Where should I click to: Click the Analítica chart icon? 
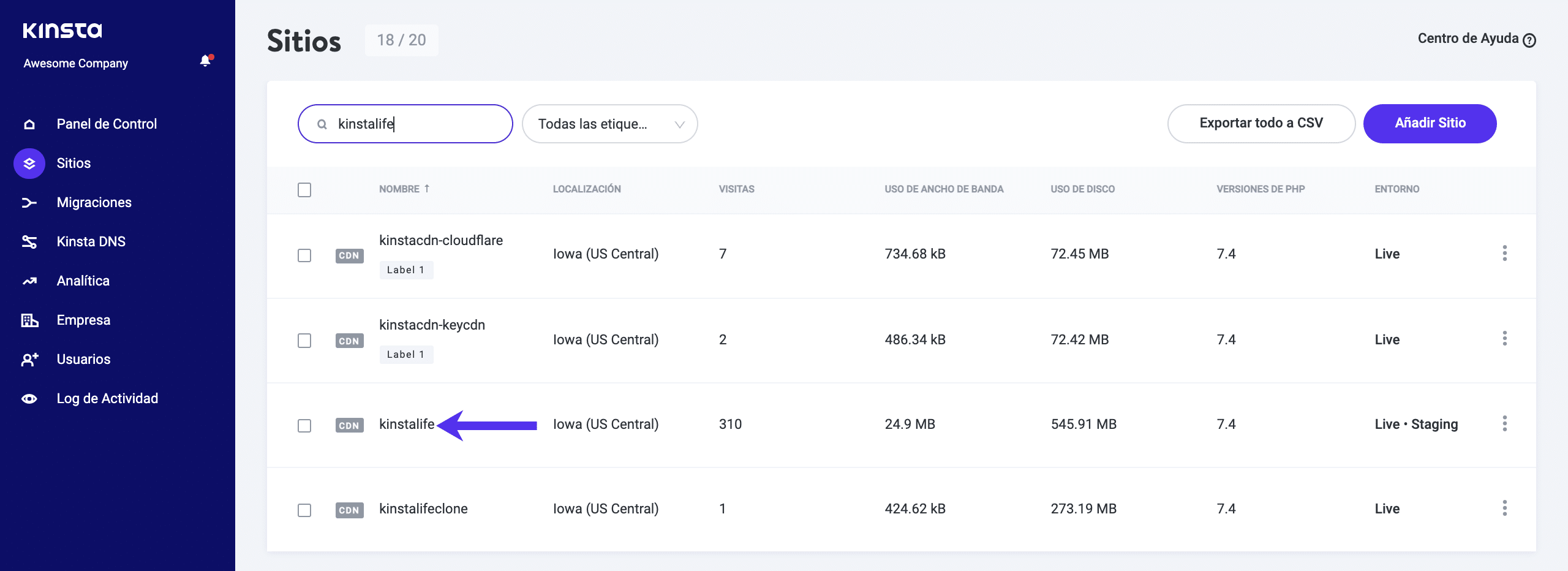pyautogui.click(x=29, y=281)
